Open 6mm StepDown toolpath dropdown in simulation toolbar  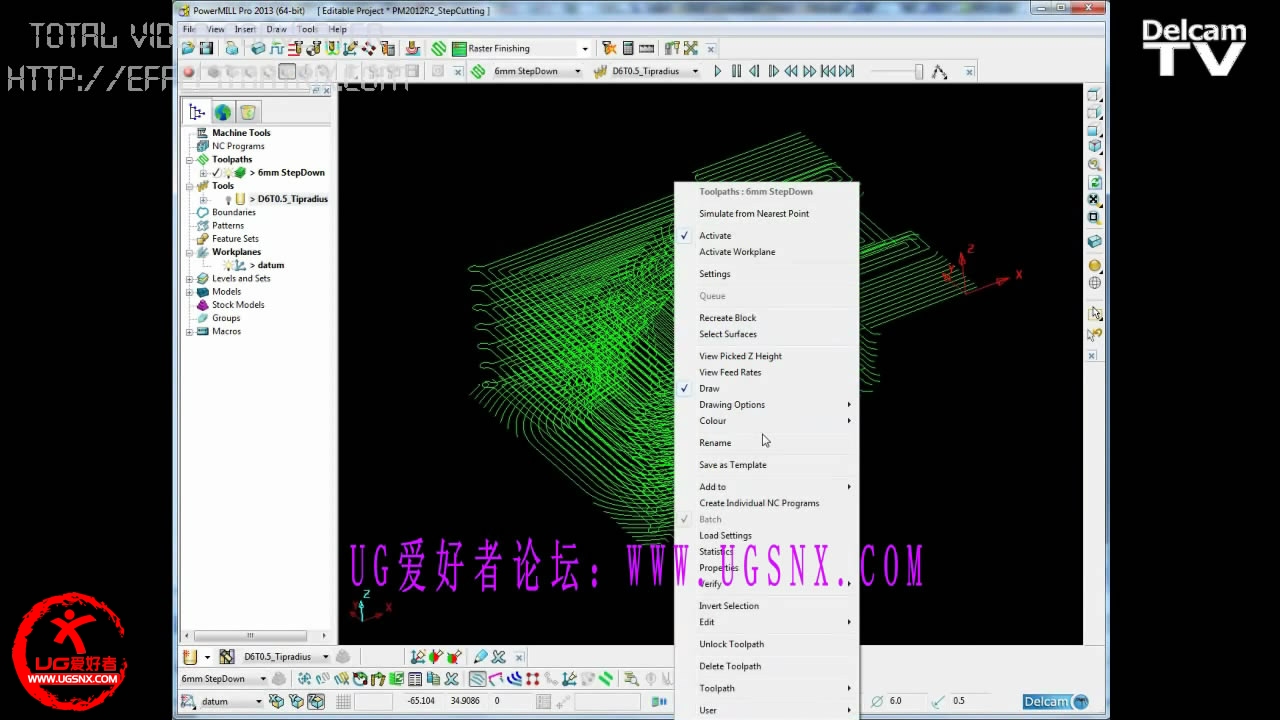577,72
